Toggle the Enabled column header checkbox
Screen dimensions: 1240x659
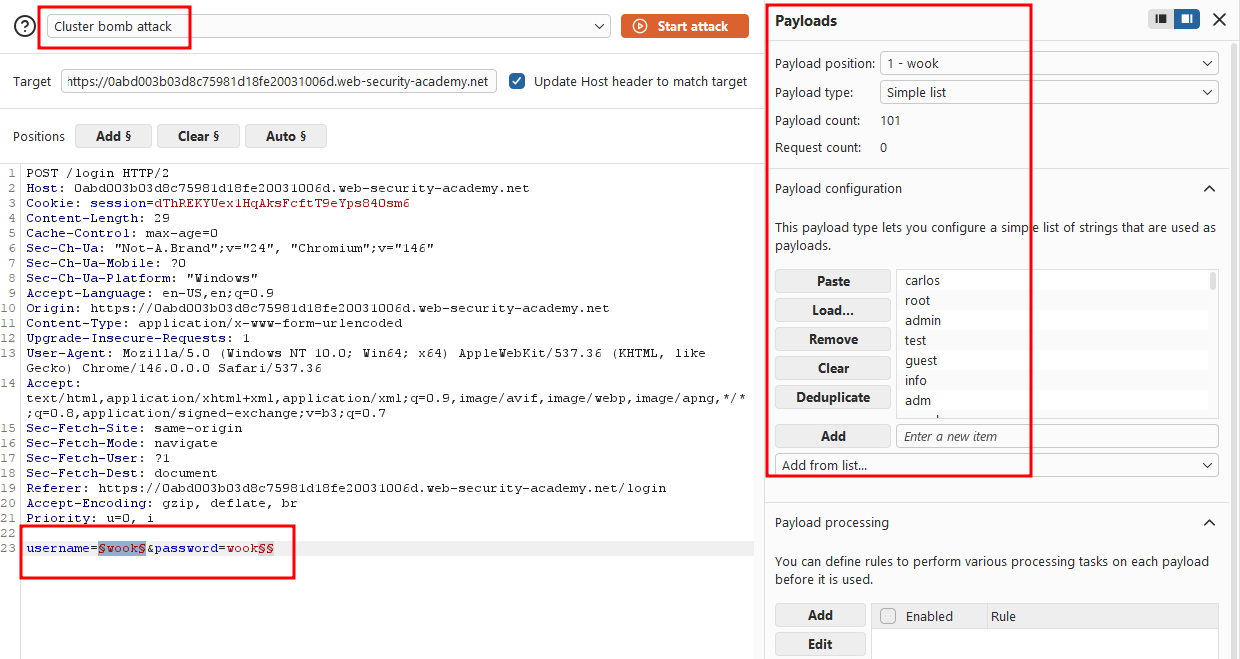[888, 616]
